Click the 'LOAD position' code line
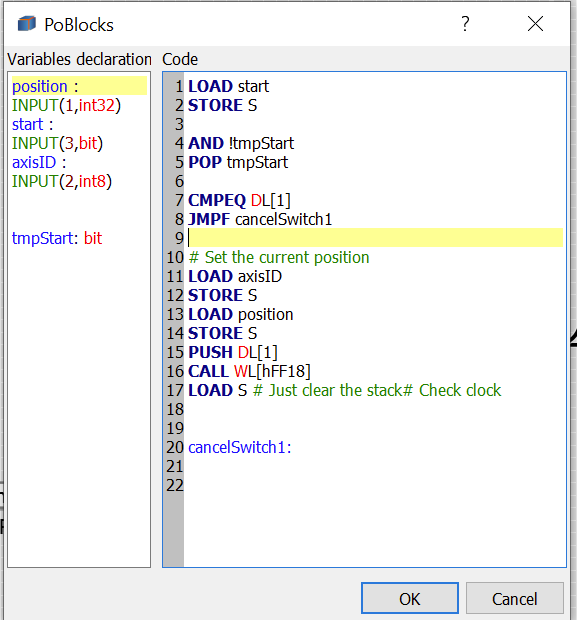577x620 pixels. pos(240,314)
